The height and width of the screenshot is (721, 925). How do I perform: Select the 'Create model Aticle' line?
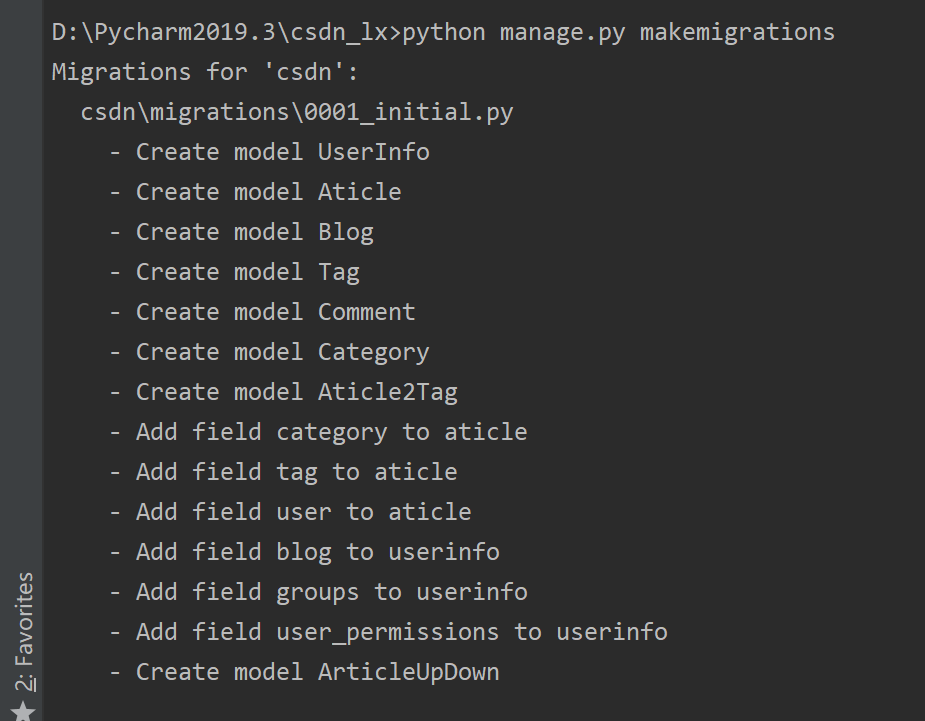255,192
